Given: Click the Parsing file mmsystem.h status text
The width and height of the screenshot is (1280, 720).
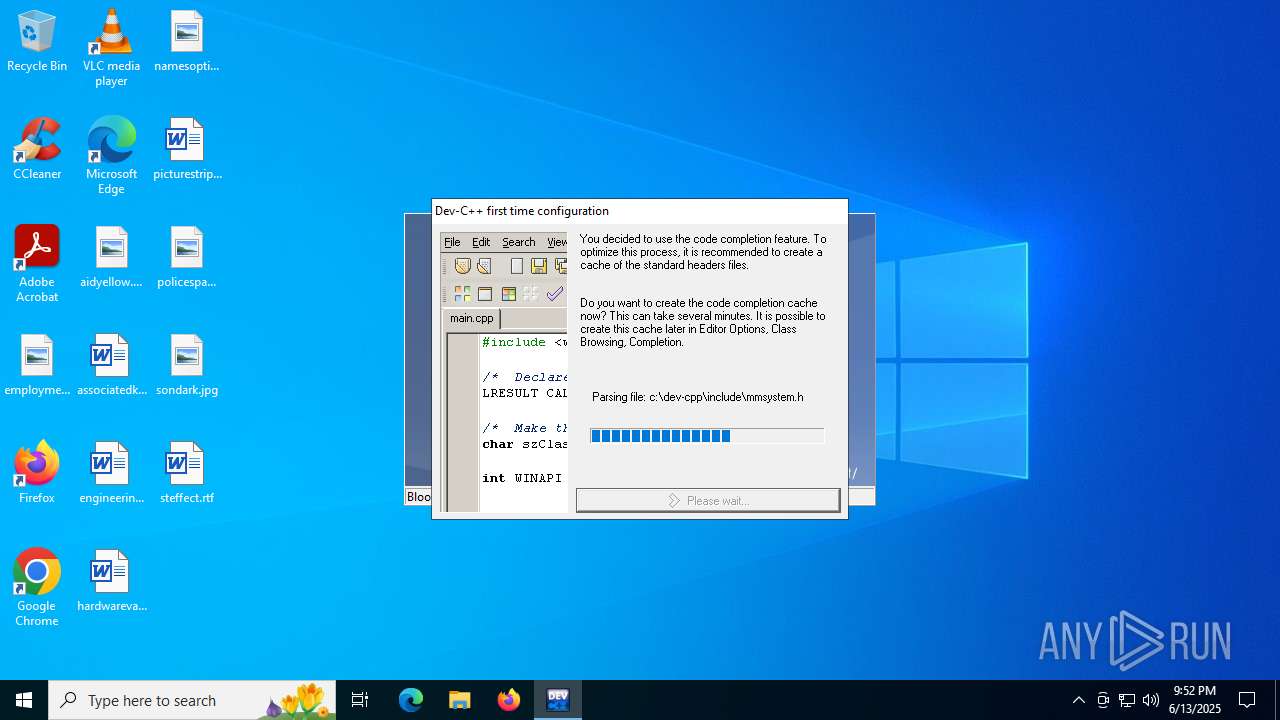Looking at the screenshot, I should click(698, 397).
